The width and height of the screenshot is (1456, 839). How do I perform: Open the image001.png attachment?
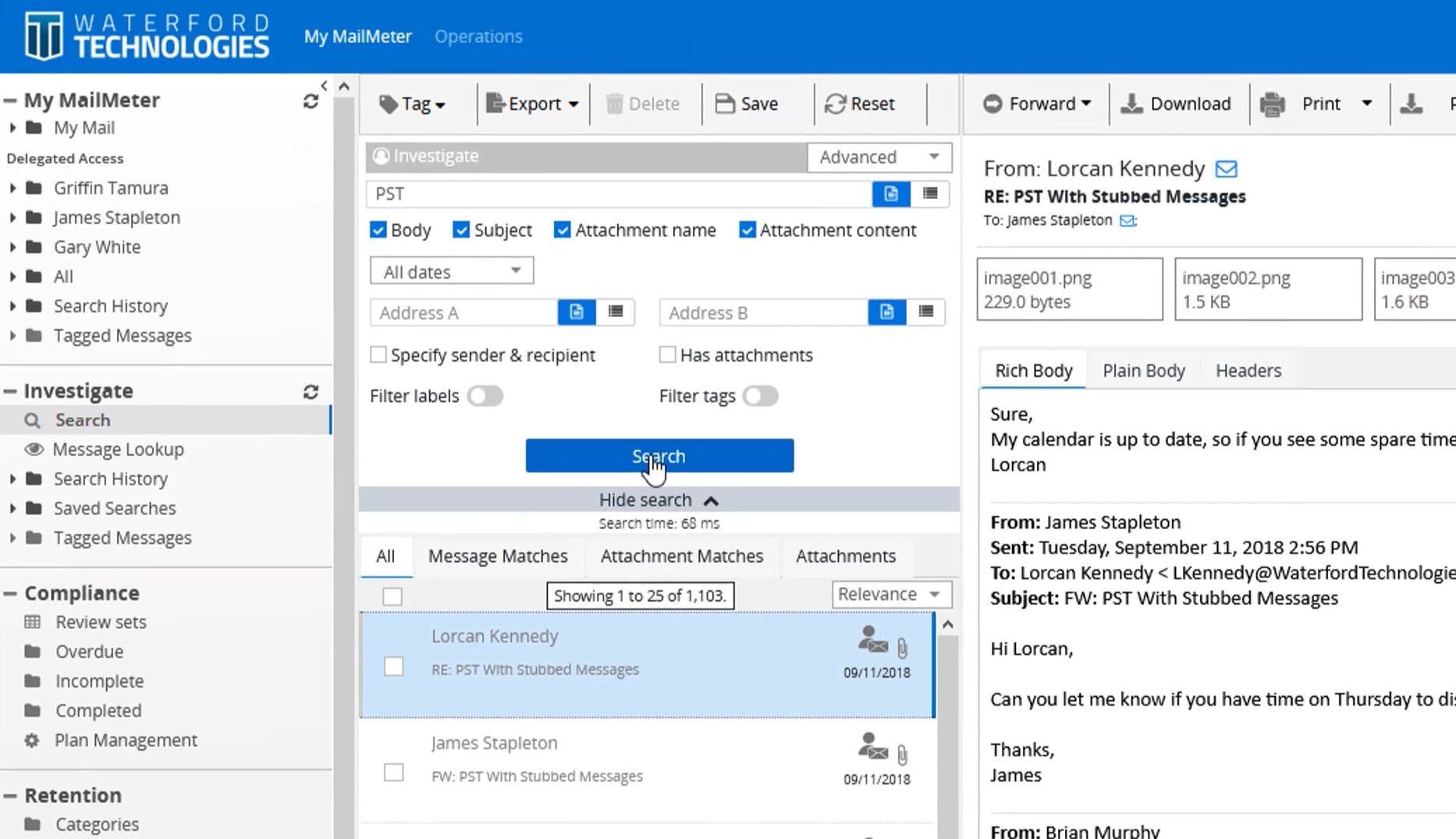(1070, 290)
